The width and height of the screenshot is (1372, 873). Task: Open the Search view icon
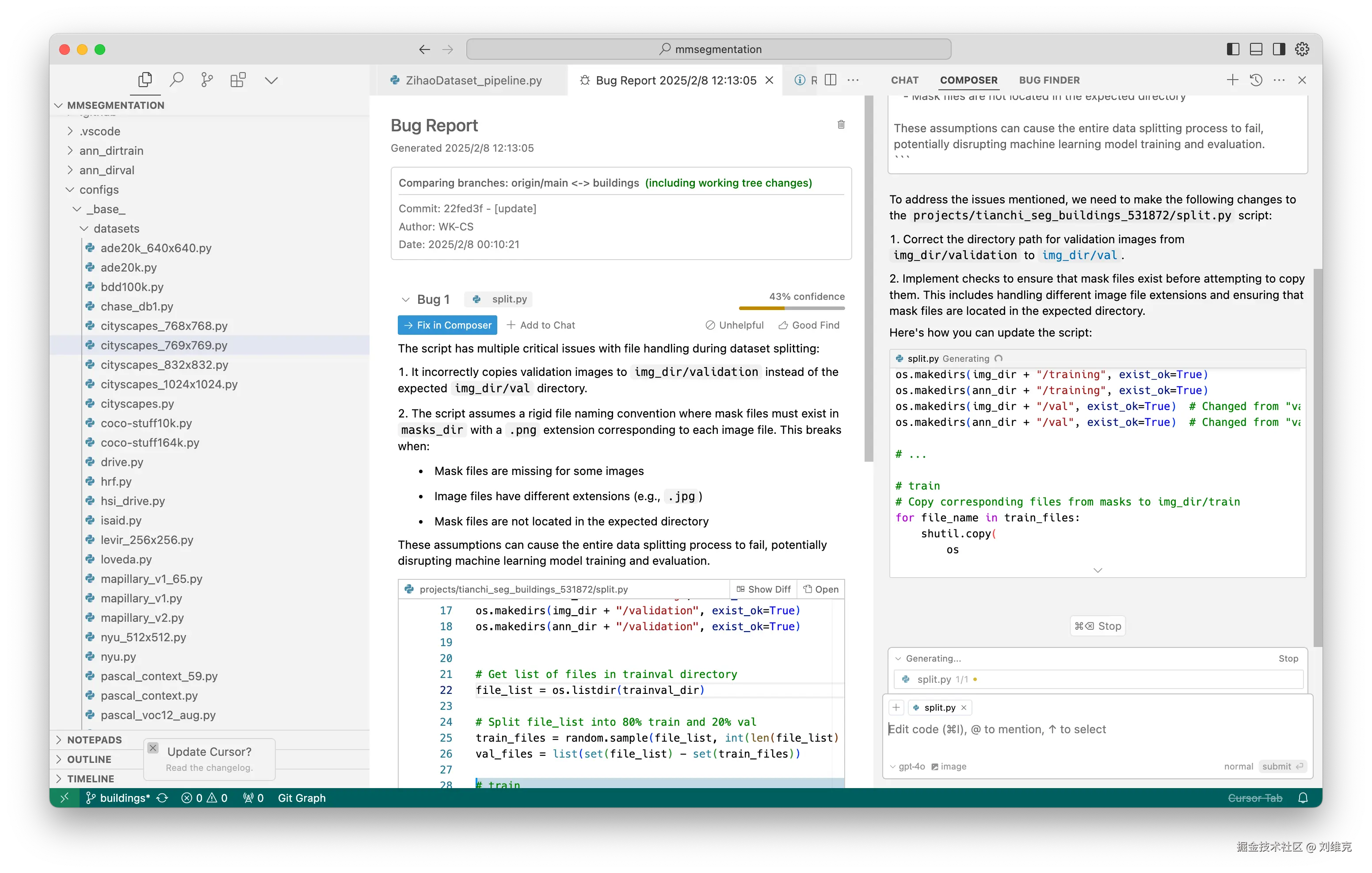(177, 80)
